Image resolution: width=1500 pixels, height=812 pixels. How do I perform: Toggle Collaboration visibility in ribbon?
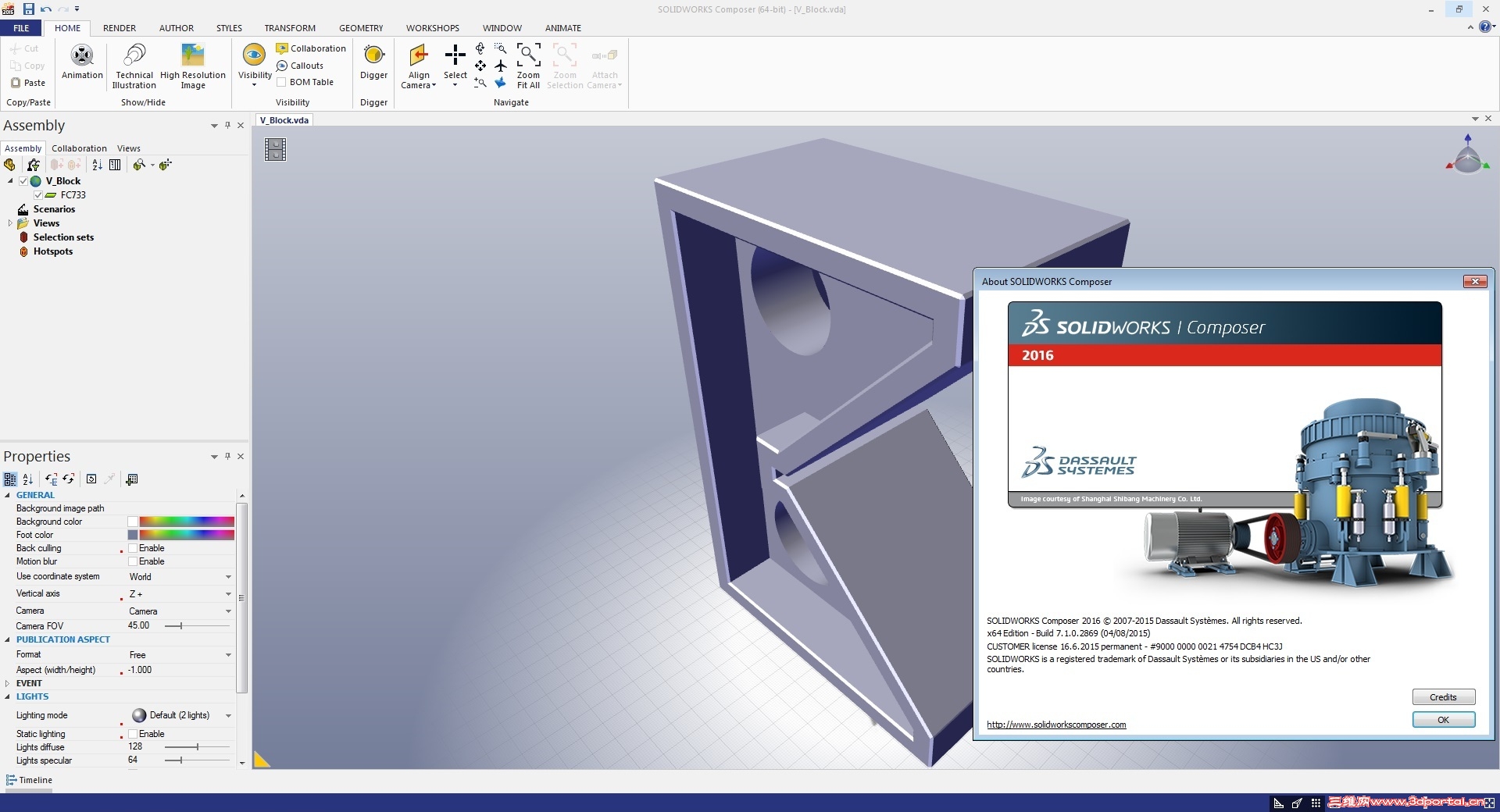pos(310,48)
